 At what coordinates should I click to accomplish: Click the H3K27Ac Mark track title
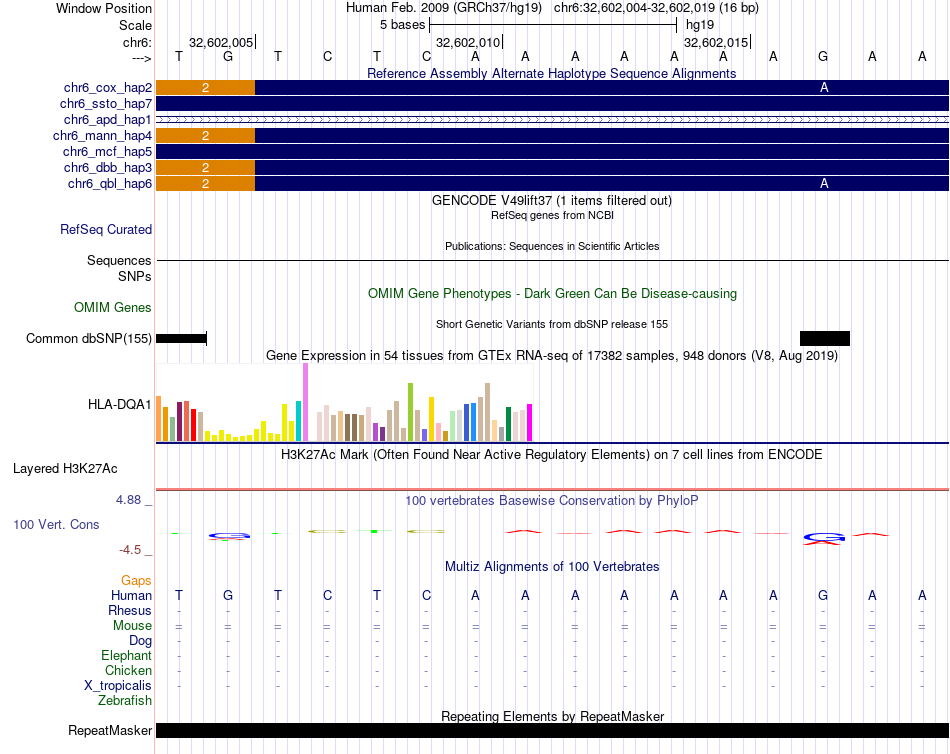(552, 455)
